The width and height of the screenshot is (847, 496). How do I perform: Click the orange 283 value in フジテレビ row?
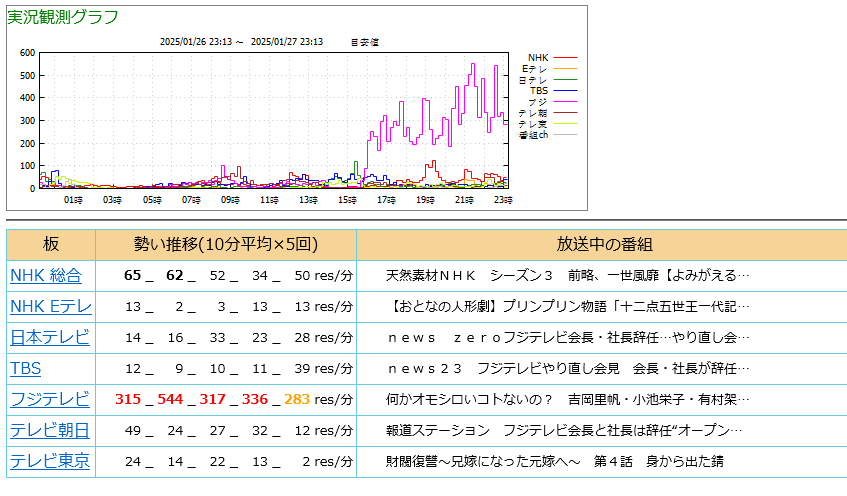point(297,399)
